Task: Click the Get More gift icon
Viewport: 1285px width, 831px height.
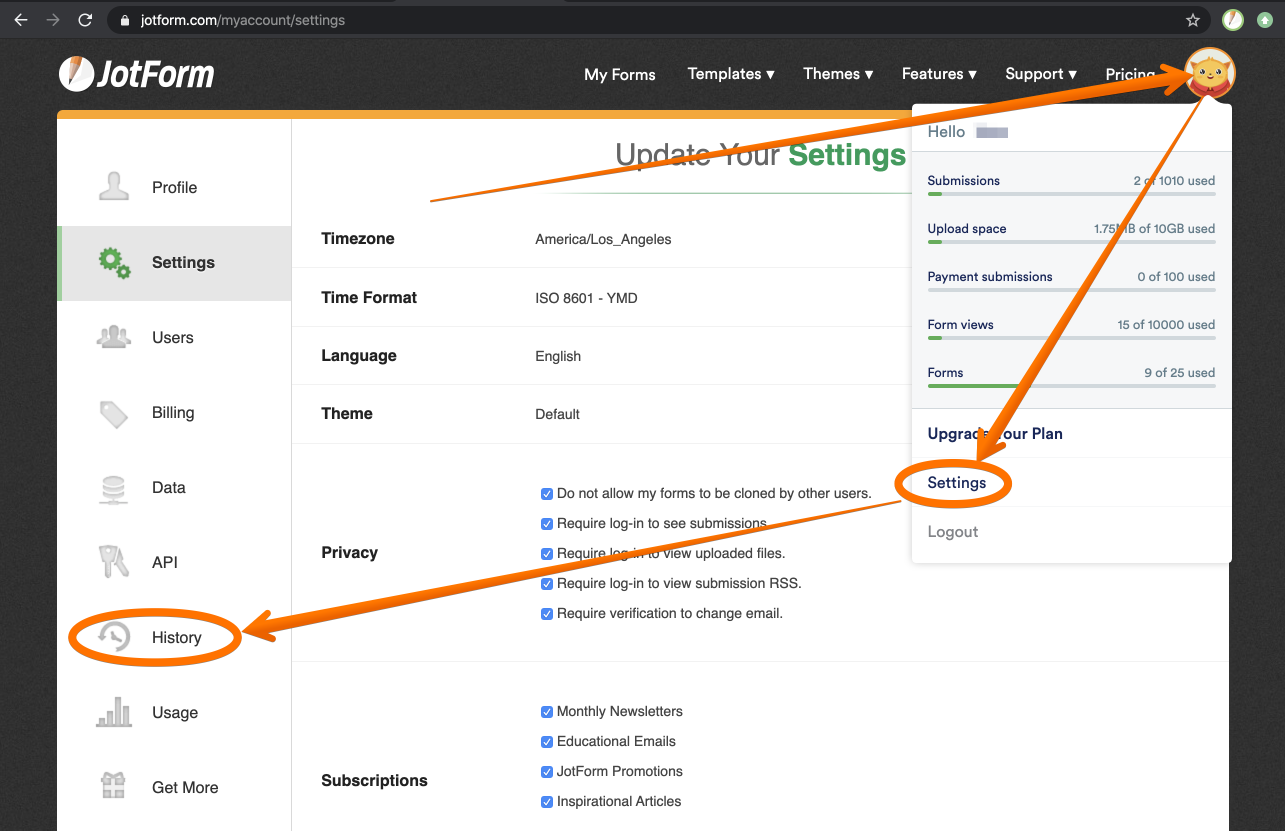Action: click(x=114, y=786)
